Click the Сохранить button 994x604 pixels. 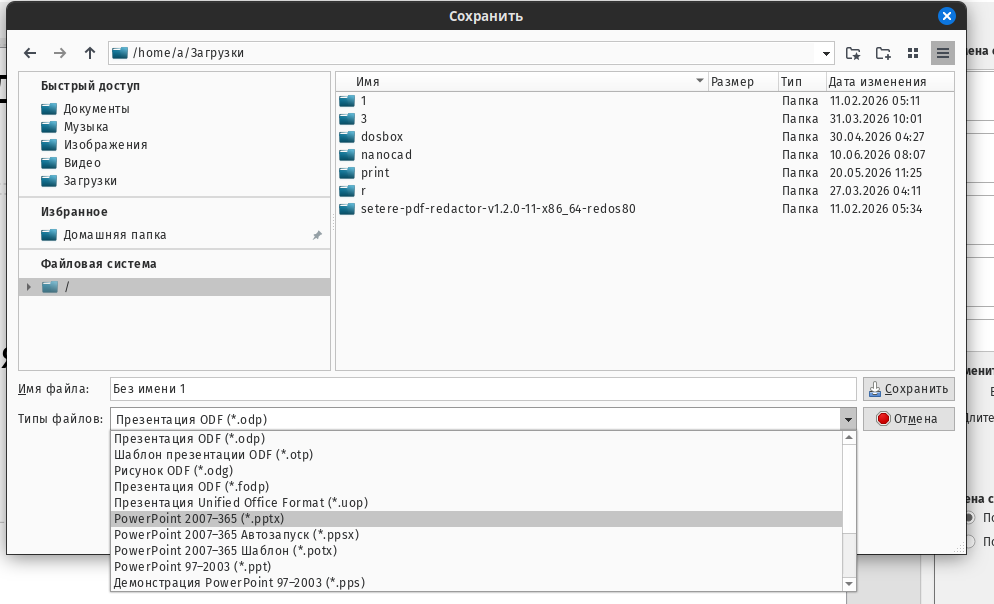click(x=908, y=389)
